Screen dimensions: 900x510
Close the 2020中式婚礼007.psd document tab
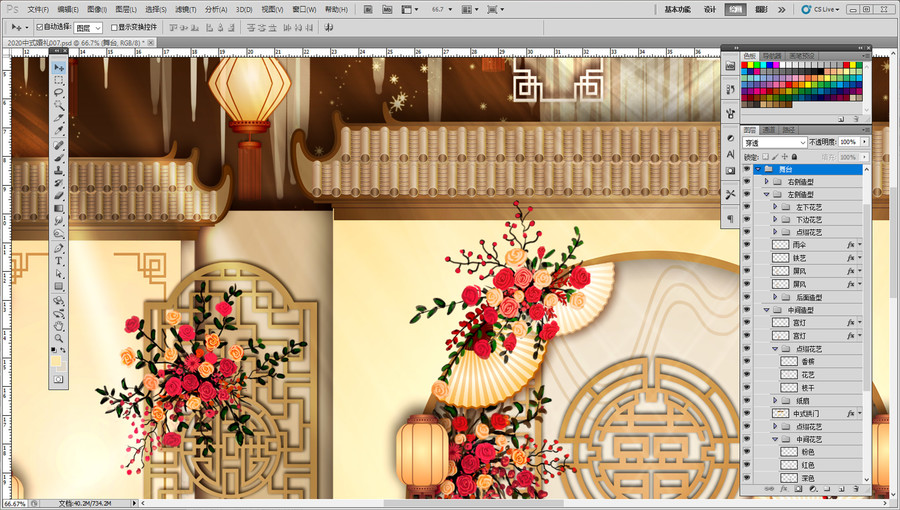(152, 42)
